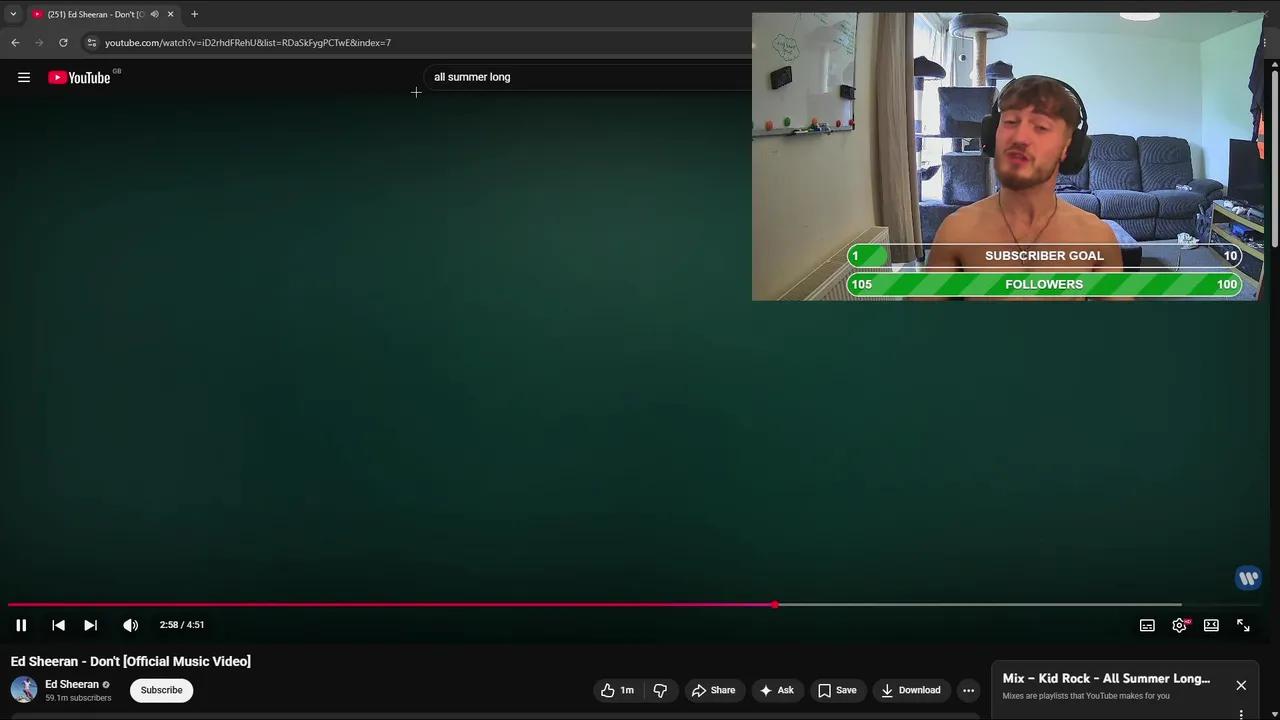Download the video
The width and height of the screenshot is (1280, 720).
click(x=911, y=690)
